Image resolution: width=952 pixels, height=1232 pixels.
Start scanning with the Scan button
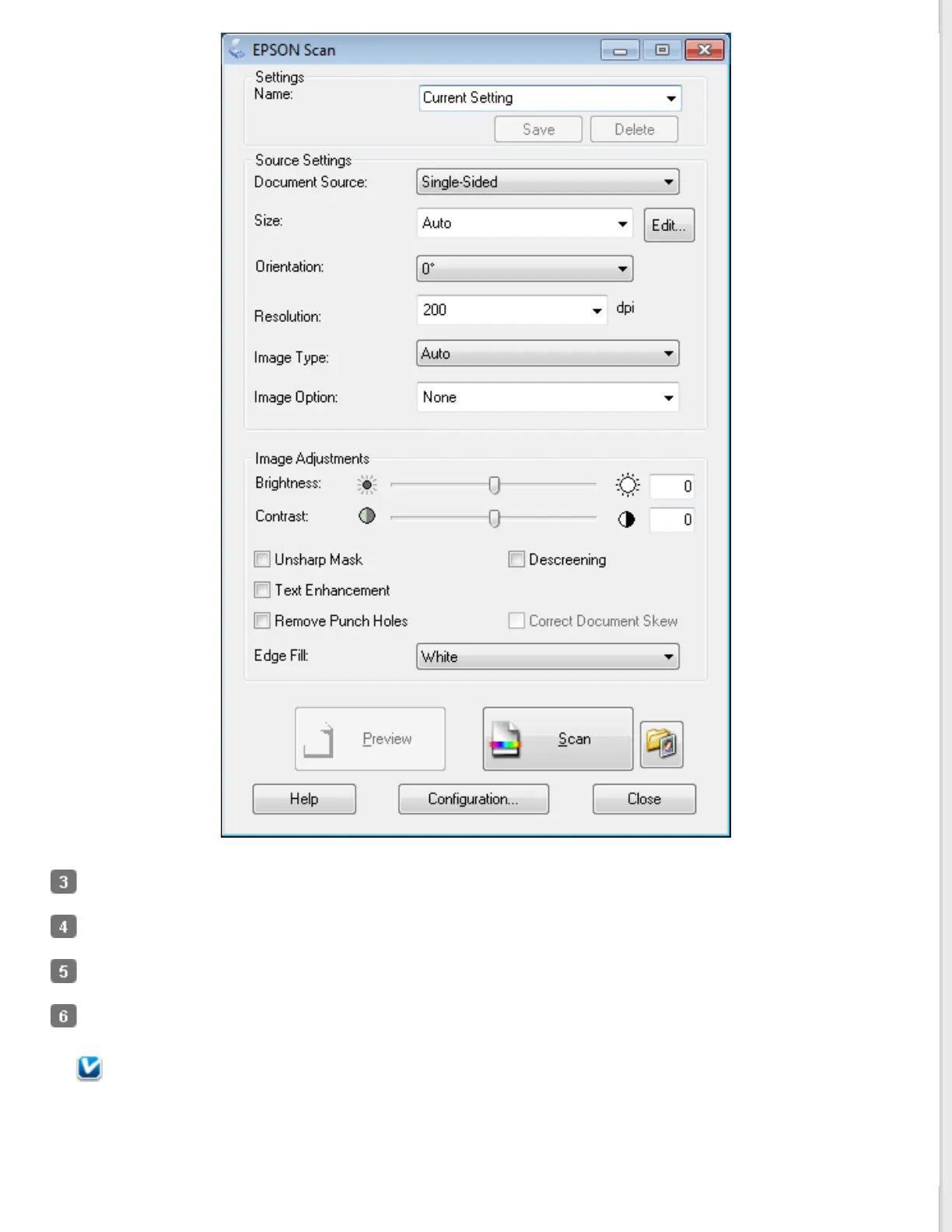click(558, 739)
